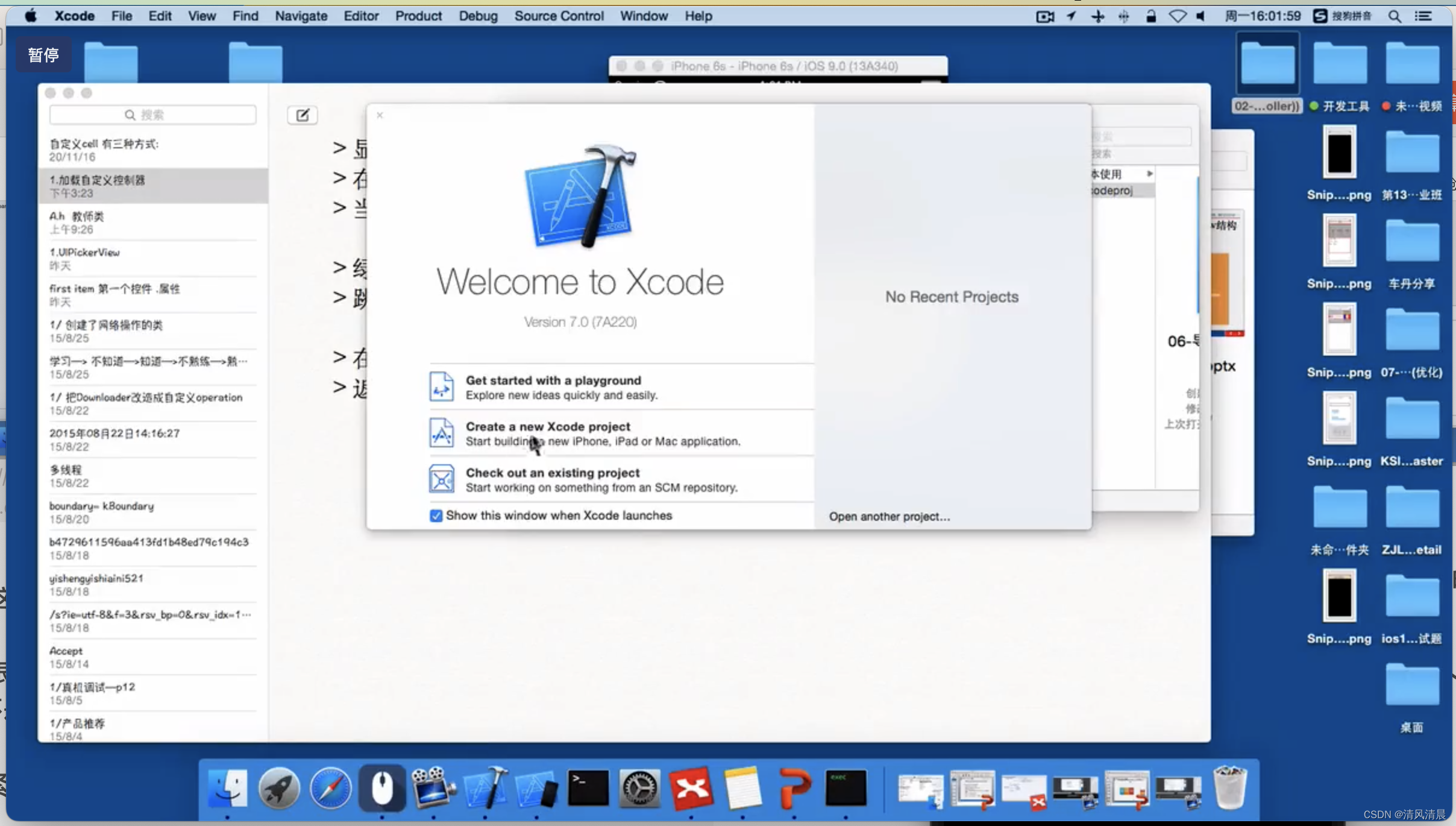
Task: Open the File menu
Action: coord(122,16)
